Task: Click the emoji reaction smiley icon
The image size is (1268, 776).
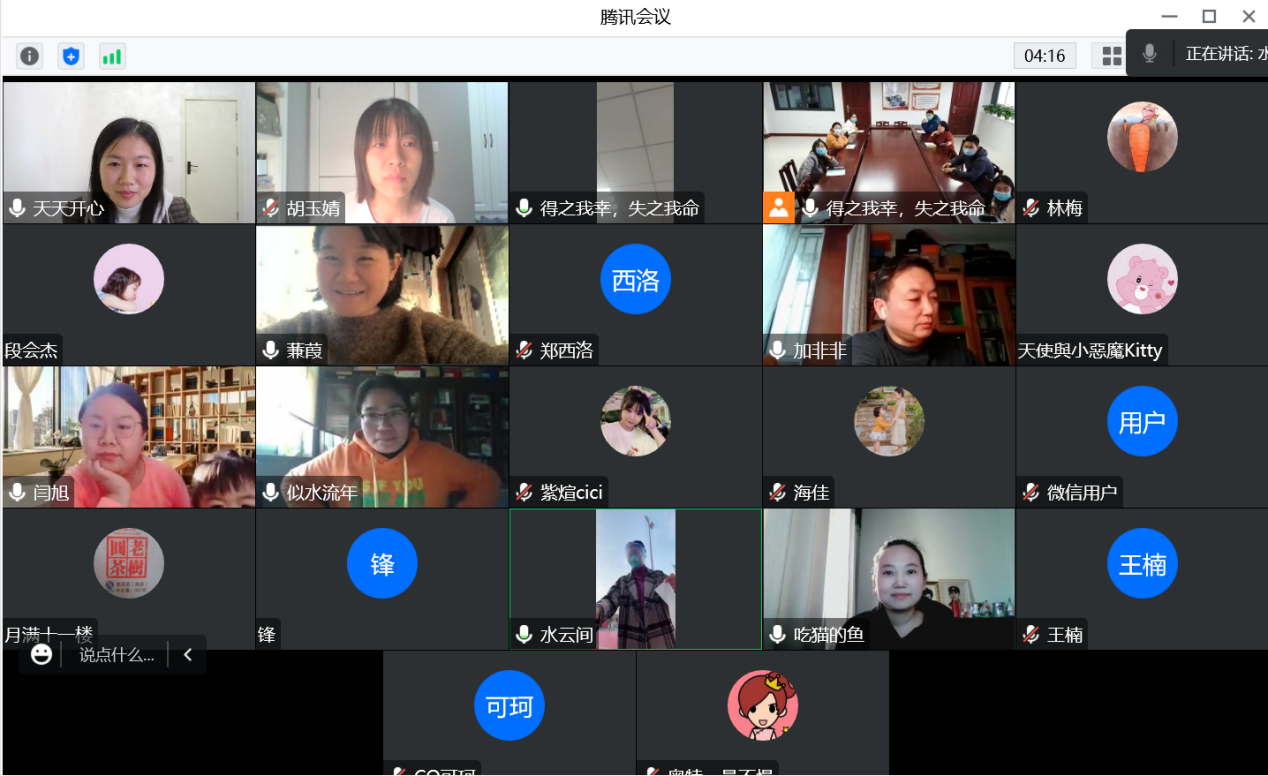Action: [x=41, y=654]
